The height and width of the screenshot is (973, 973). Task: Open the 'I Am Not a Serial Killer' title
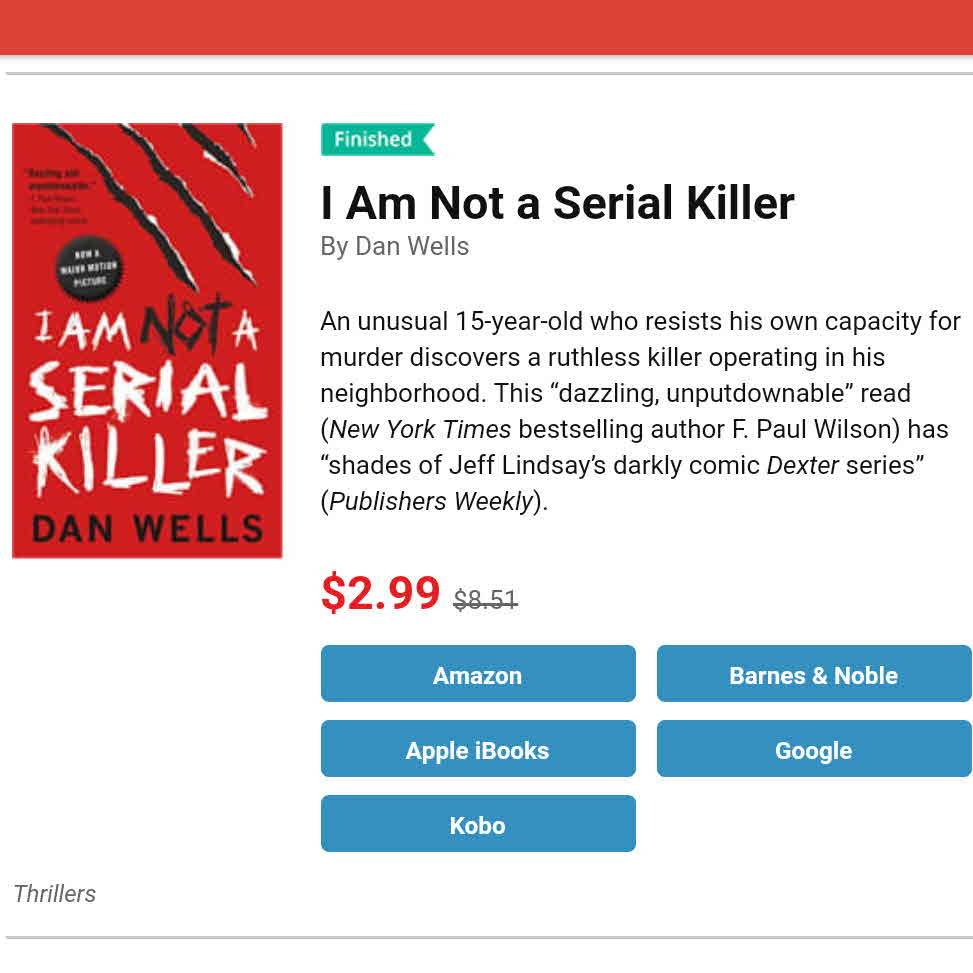(x=557, y=203)
